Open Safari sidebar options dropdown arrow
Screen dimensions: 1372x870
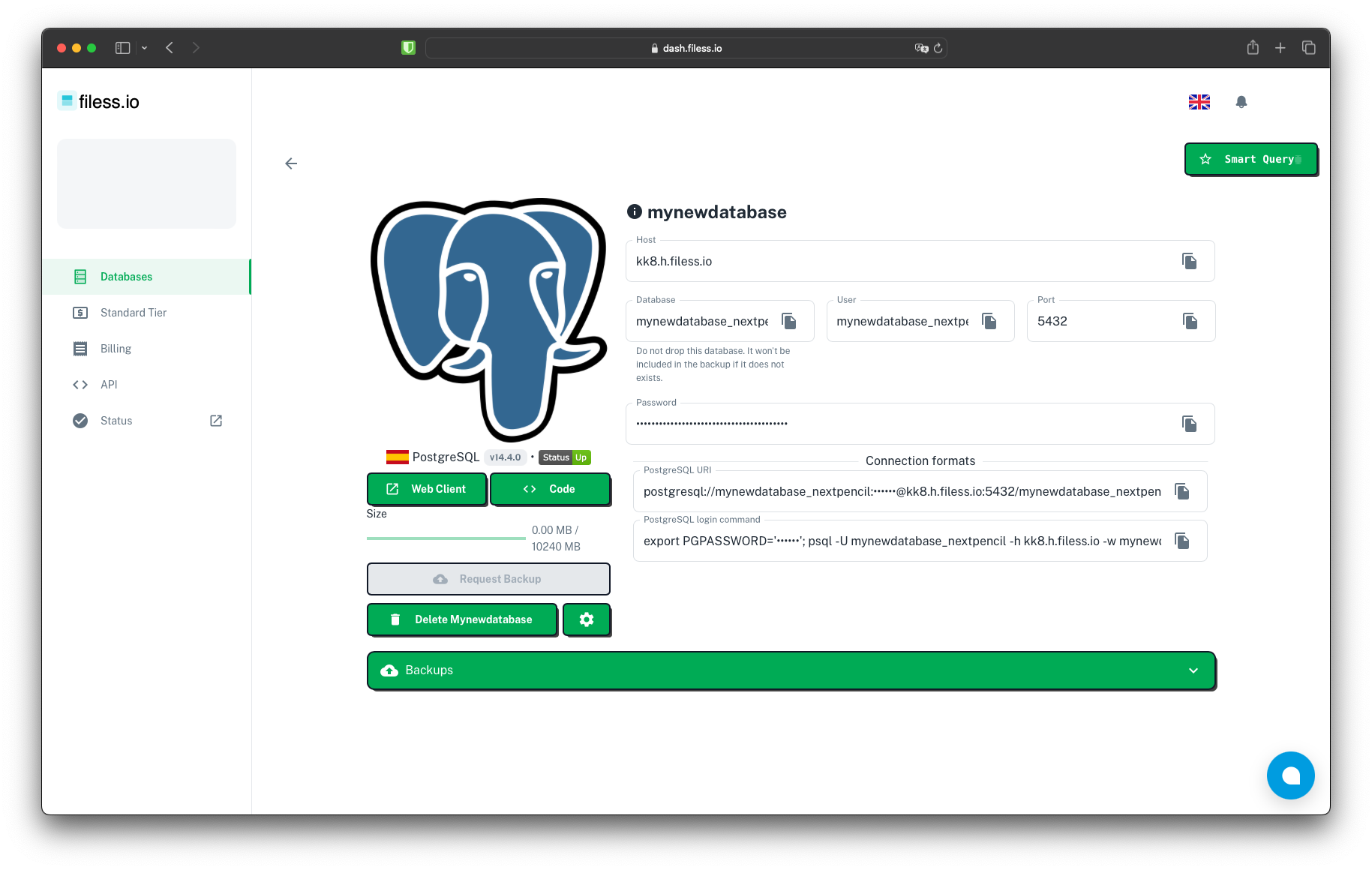[144, 48]
